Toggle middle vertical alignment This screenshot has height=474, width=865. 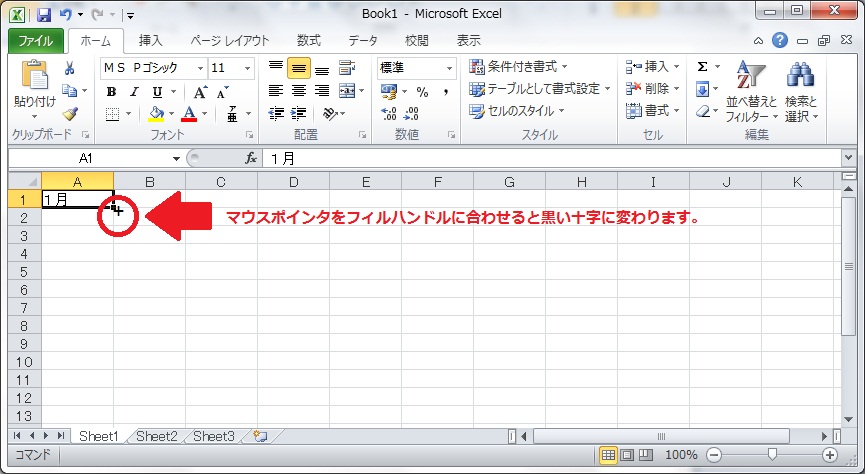pyautogui.click(x=298, y=68)
